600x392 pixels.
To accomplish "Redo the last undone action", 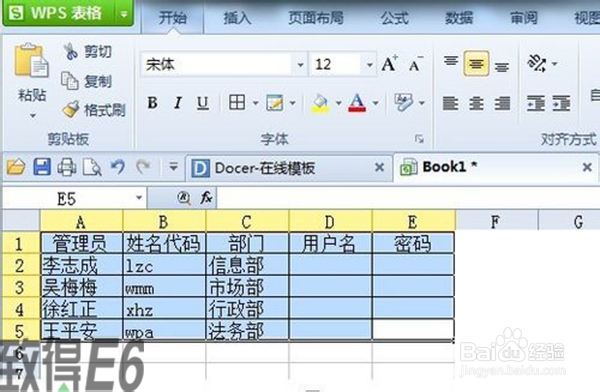I will (143, 167).
